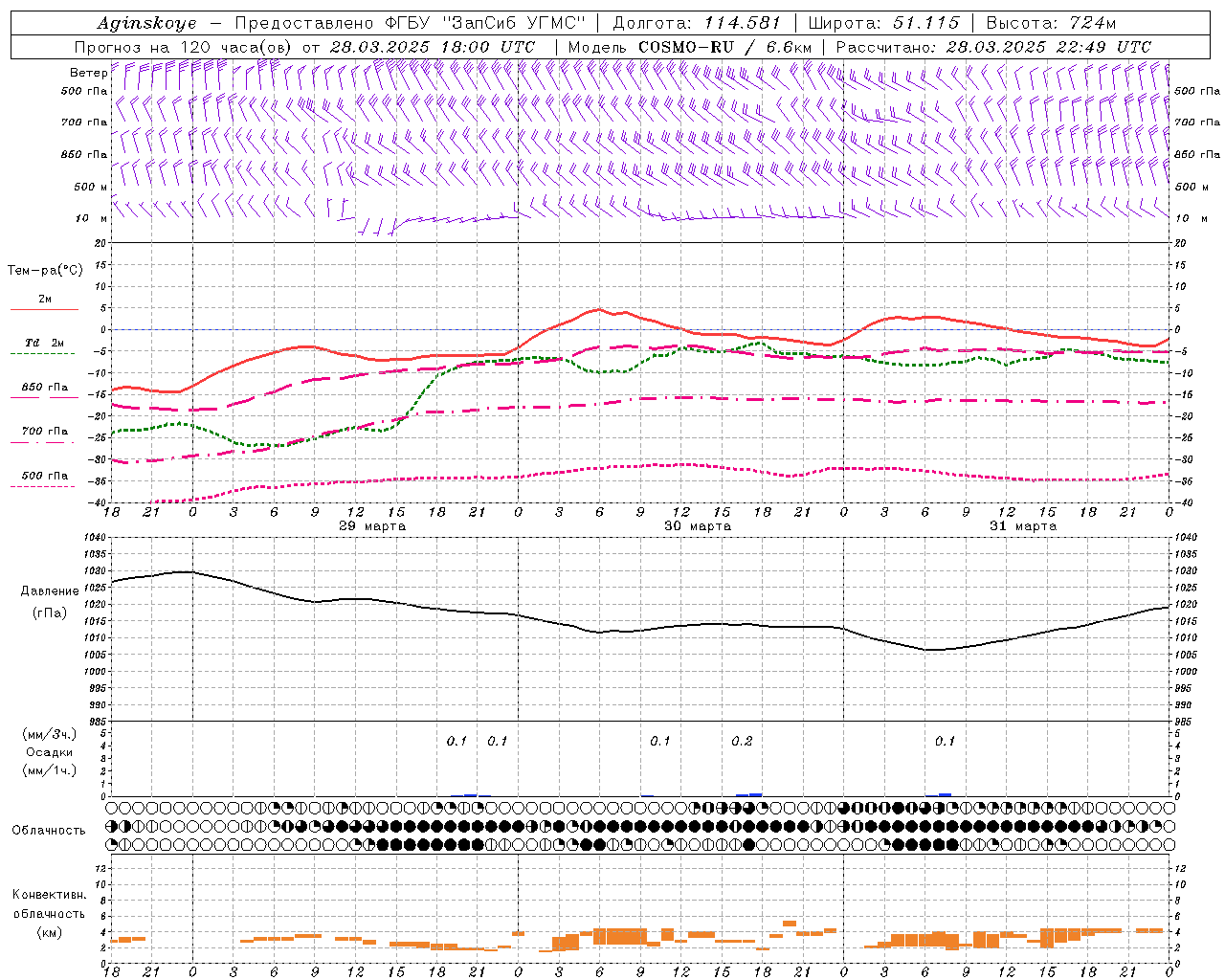Screen dimensions: 1225x980
Task: Click the 'Ветер' wind panel label
Action: tap(88, 73)
